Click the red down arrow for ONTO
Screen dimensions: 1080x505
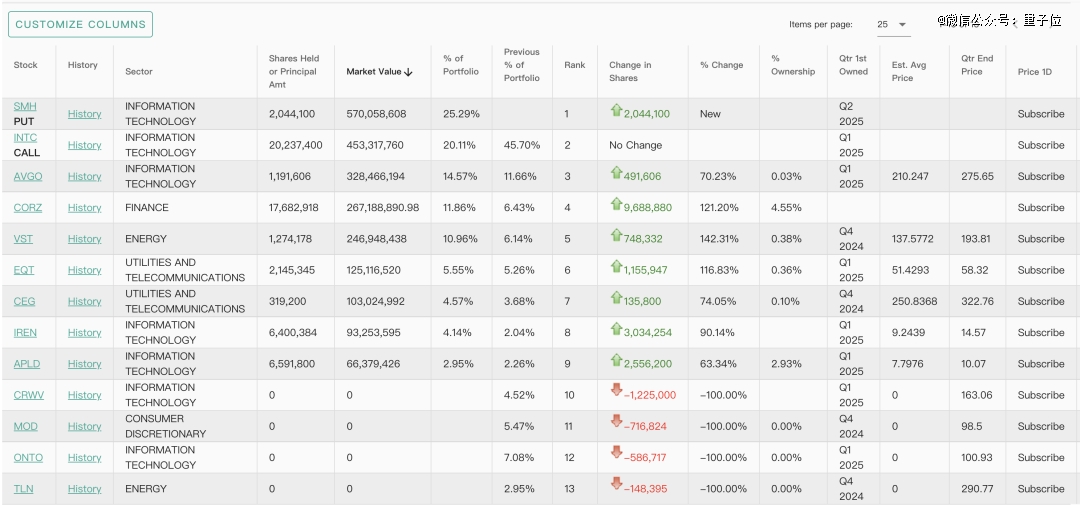tap(616, 453)
